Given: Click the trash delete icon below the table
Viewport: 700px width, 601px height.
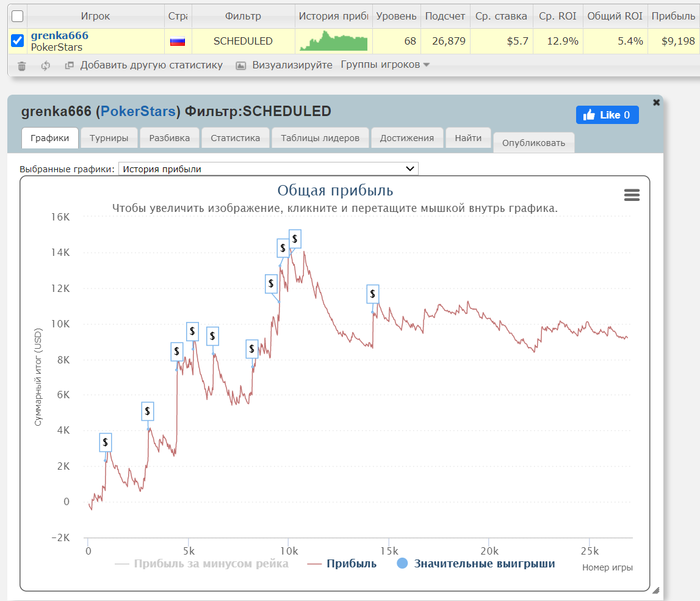Looking at the screenshot, I should [x=21, y=66].
